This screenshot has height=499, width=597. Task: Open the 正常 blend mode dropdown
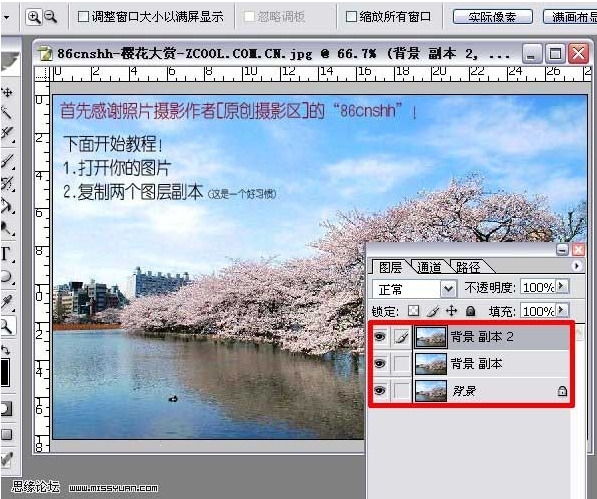(x=414, y=289)
